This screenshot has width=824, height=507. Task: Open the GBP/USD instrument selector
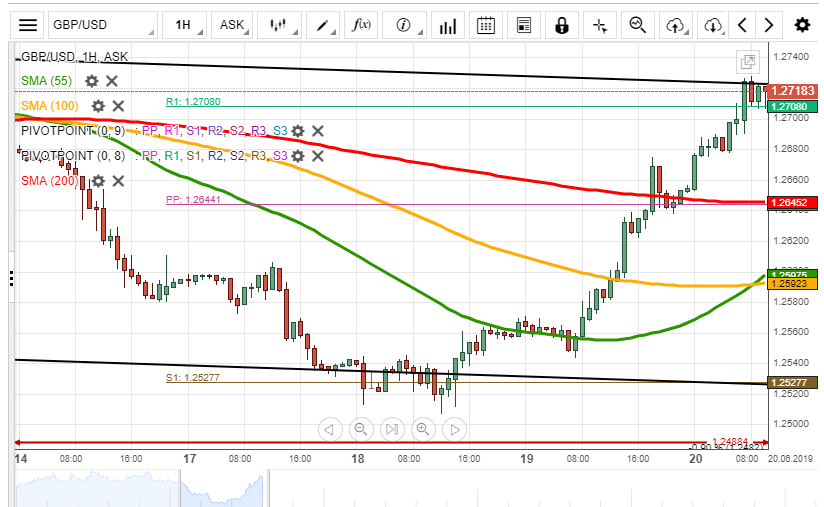pos(102,25)
